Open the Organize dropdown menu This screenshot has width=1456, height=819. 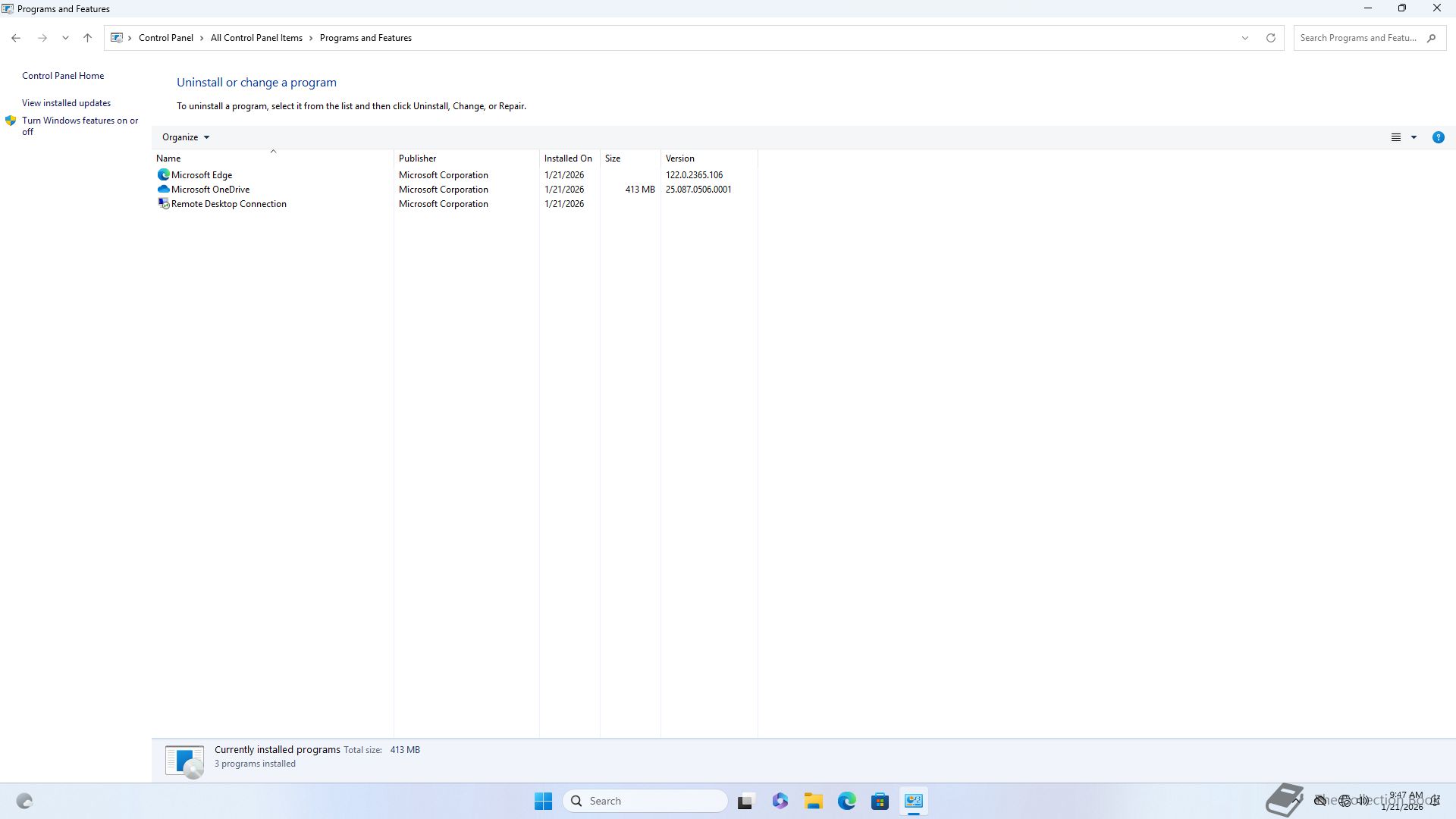(x=185, y=137)
